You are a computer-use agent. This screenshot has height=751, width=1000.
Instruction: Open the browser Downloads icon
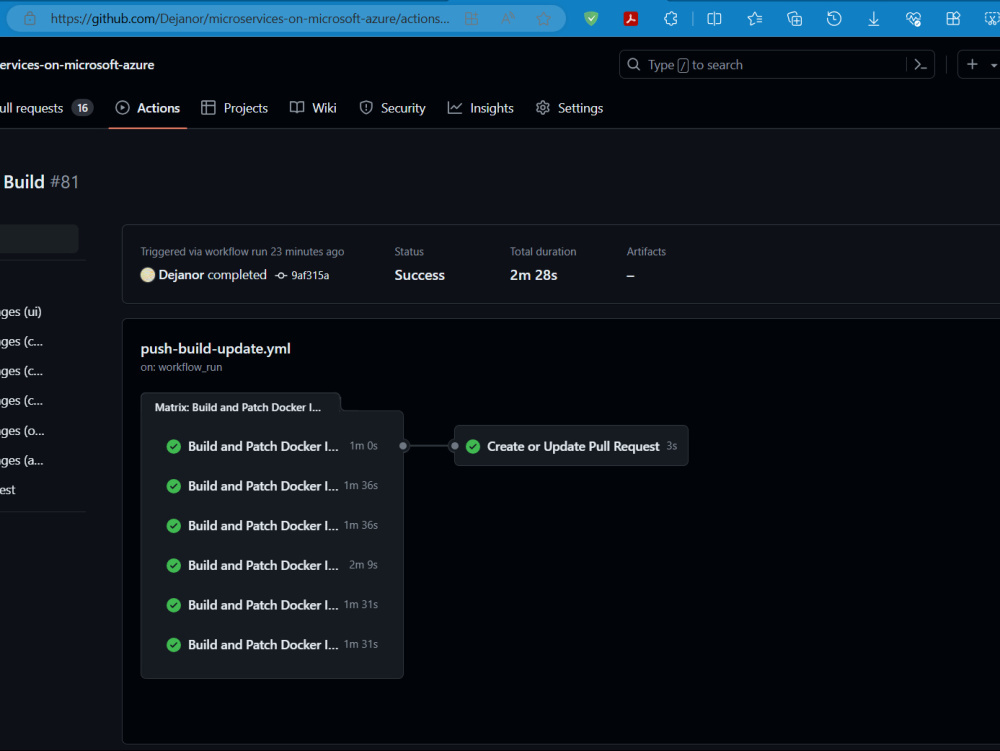874,18
